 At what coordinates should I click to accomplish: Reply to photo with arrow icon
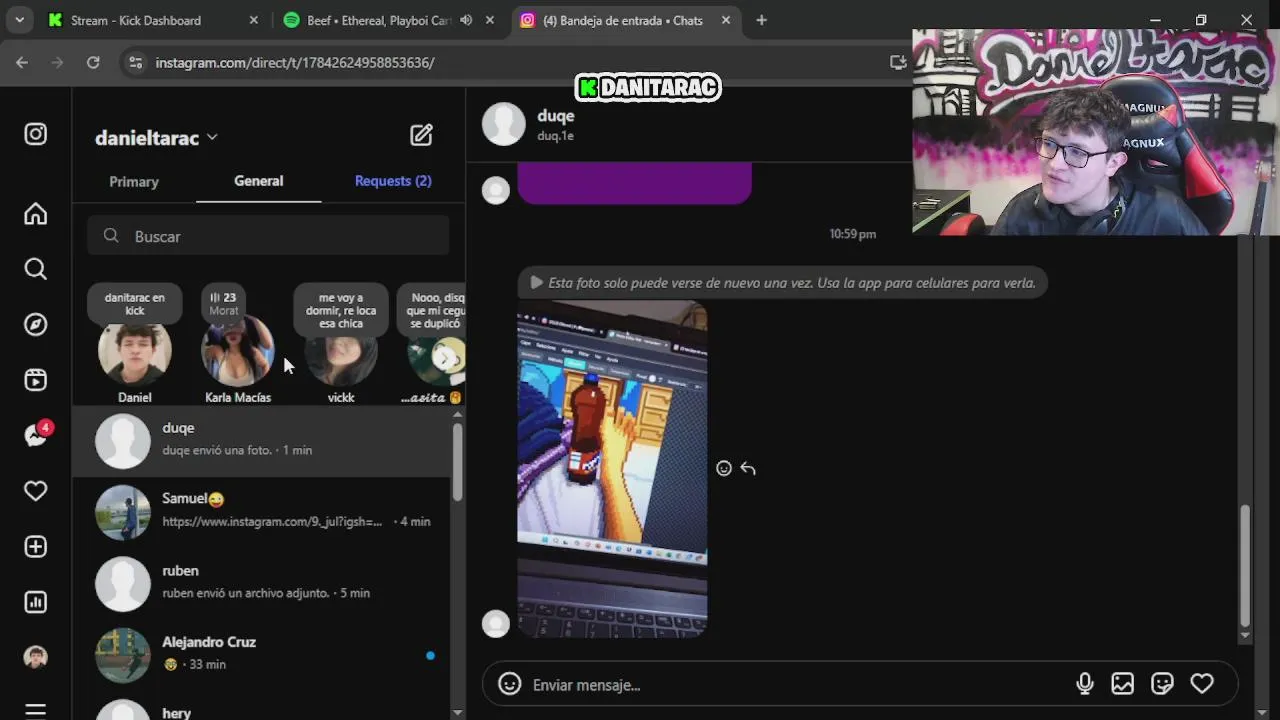(748, 468)
